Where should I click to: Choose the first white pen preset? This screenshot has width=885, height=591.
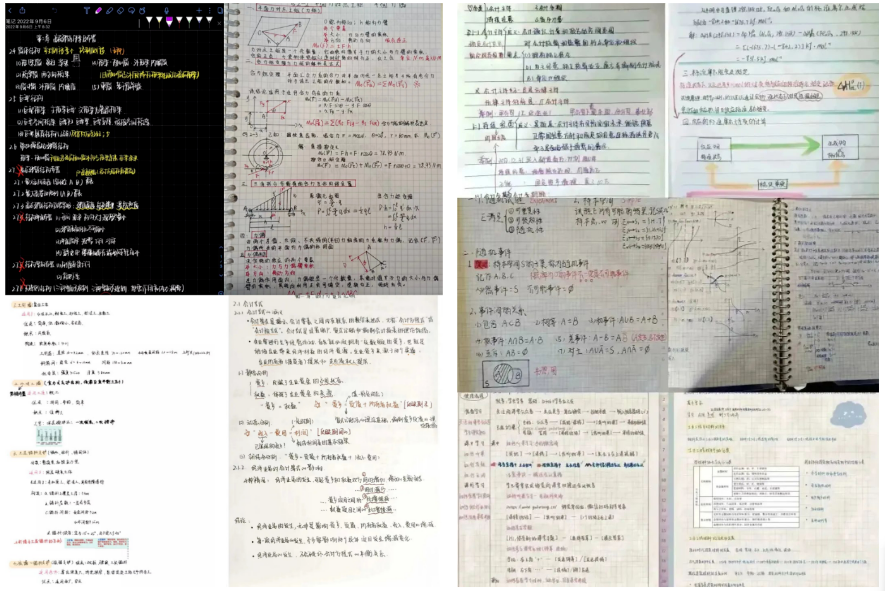tap(149, 21)
